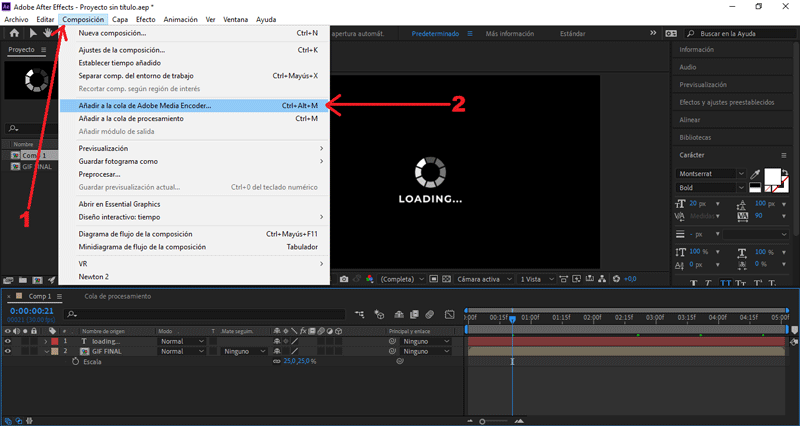Screen dimensions: 800x426
Task: Open parent dropdown for GIF FINAL layer
Action: 427,351
